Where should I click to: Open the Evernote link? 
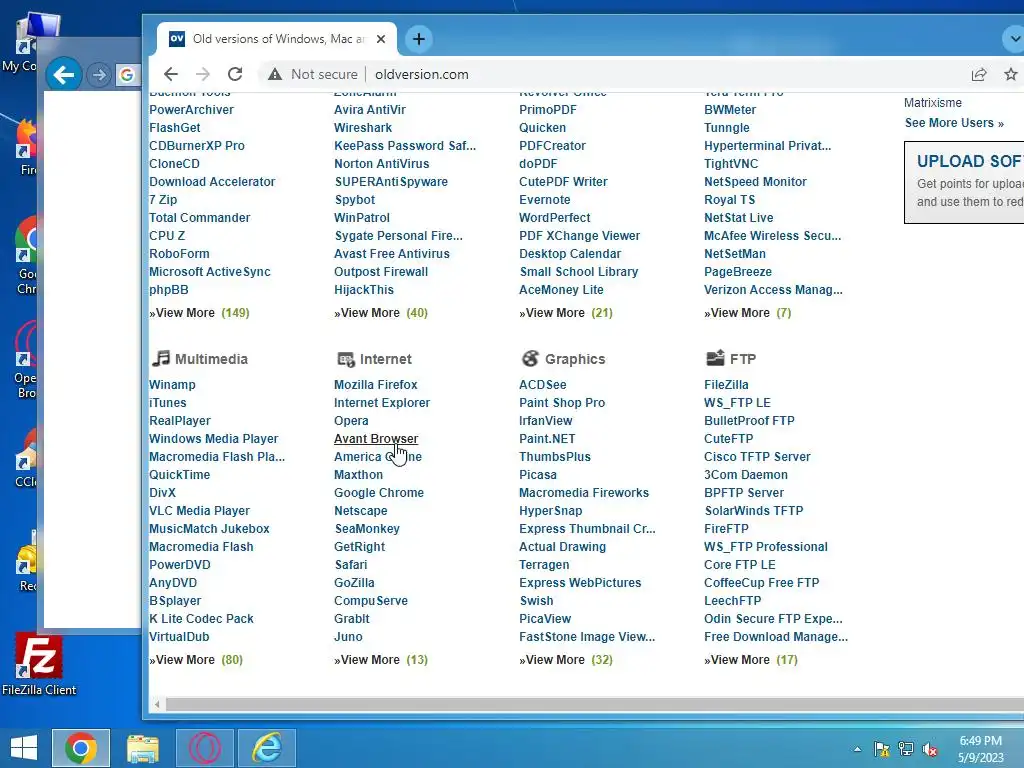[x=545, y=200]
